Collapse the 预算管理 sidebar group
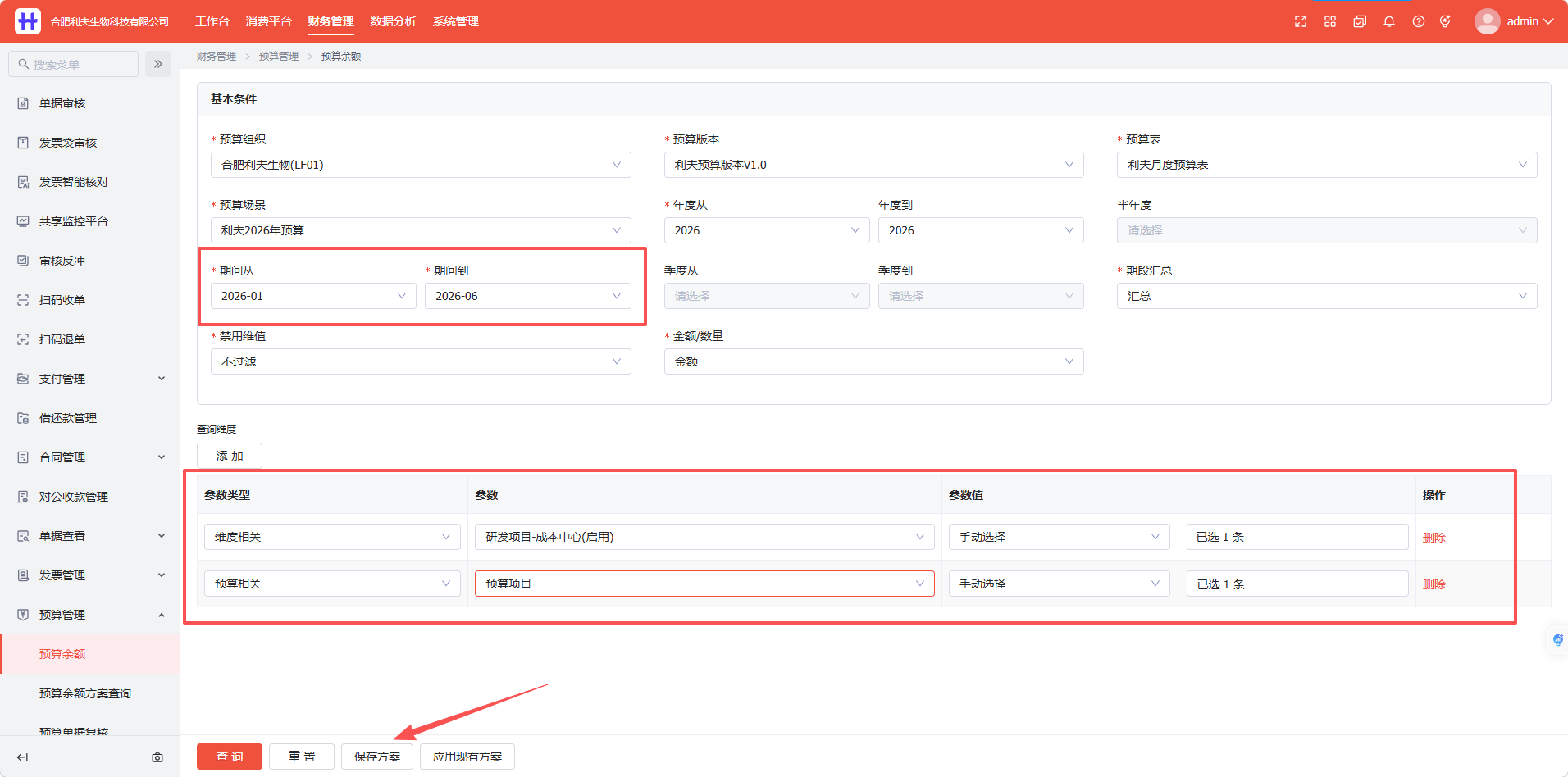The height and width of the screenshot is (777, 1568). coord(90,615)
